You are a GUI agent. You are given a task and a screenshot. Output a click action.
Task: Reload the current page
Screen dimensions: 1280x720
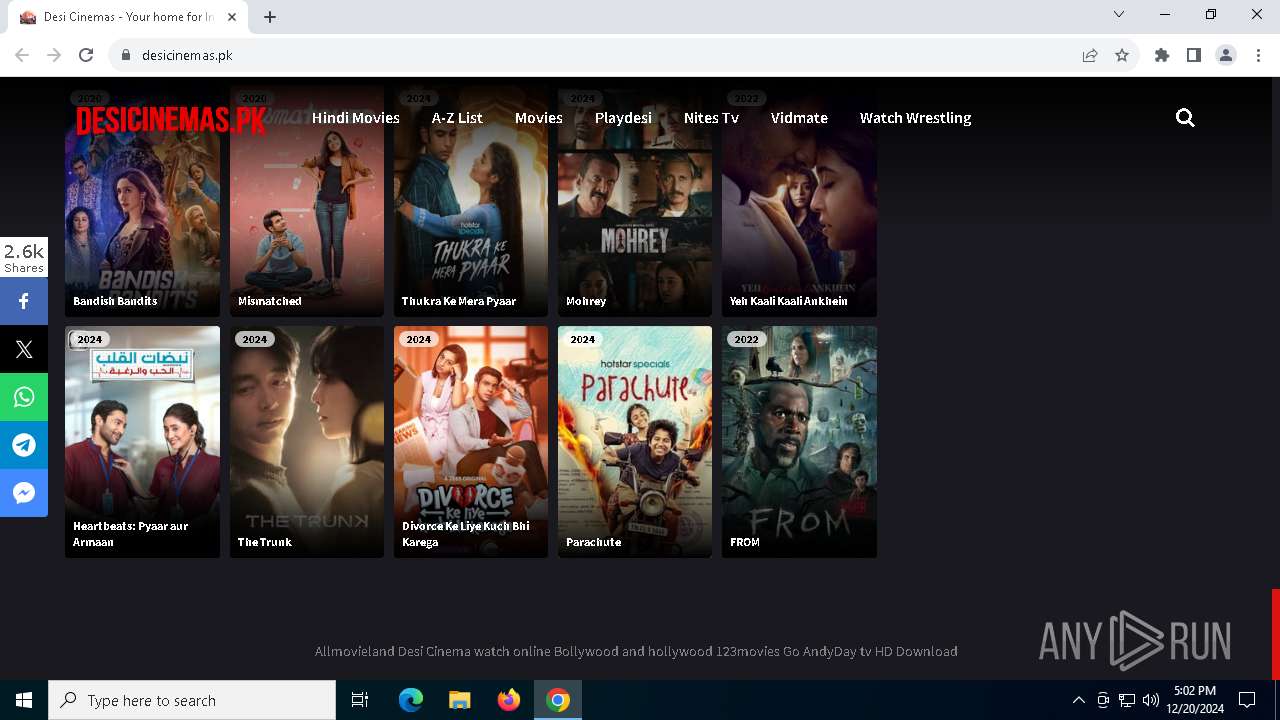(86, 55)
